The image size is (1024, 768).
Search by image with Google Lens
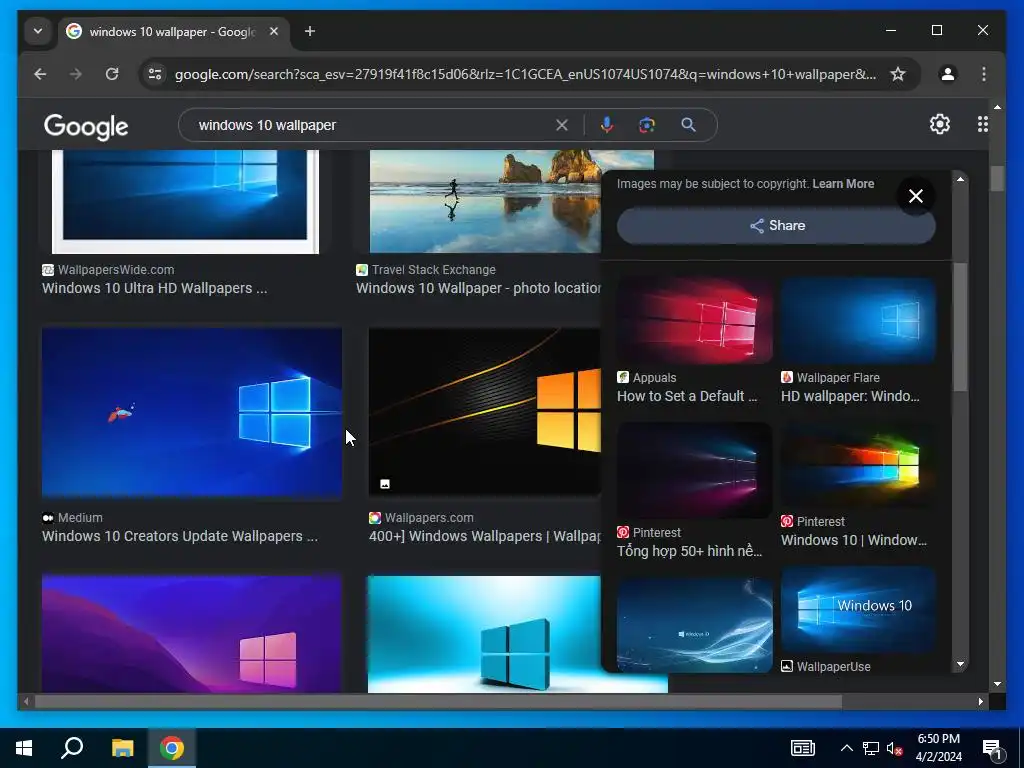point(647,125)
